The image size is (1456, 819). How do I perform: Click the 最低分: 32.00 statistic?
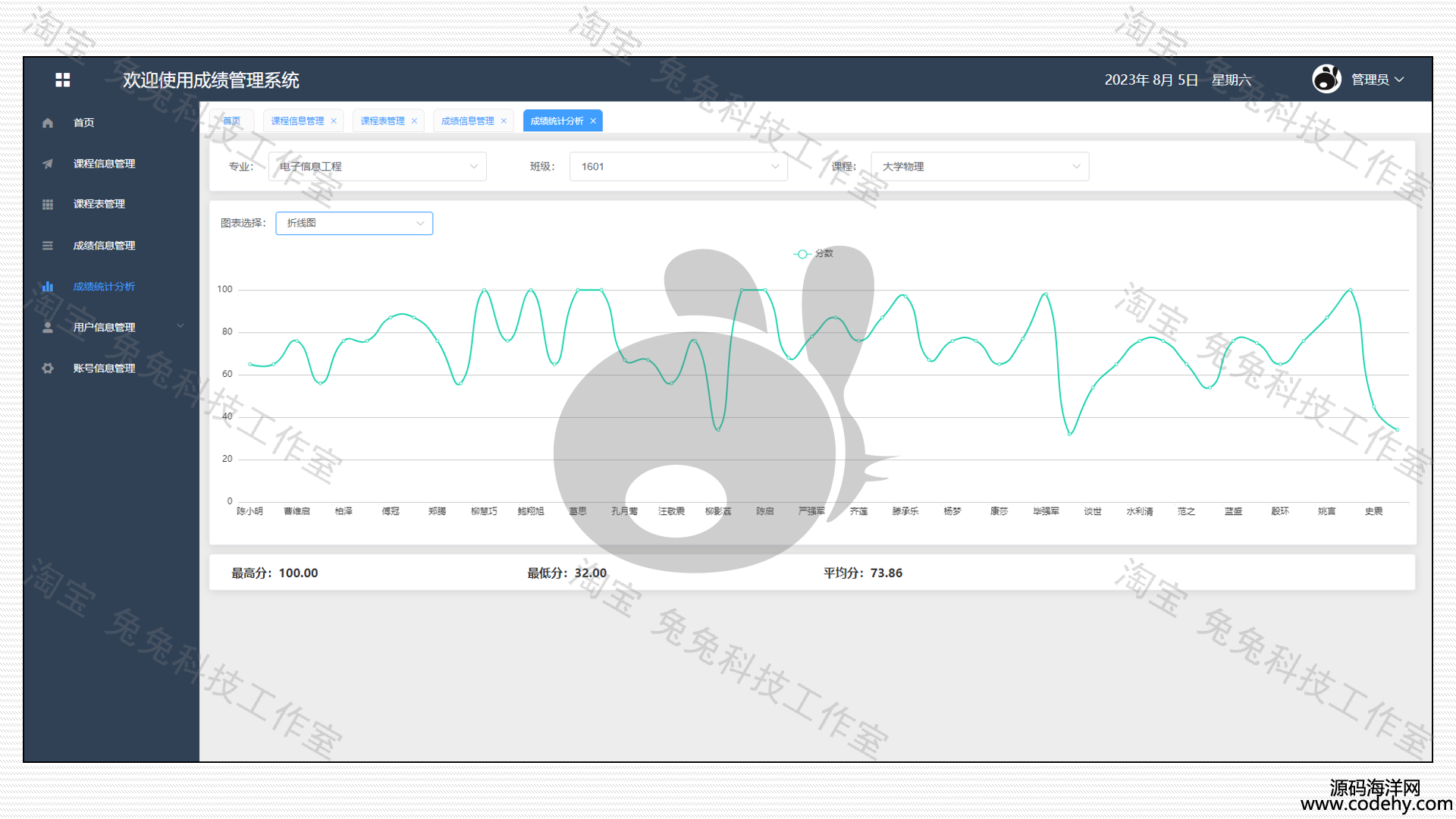tap(567, 573)
